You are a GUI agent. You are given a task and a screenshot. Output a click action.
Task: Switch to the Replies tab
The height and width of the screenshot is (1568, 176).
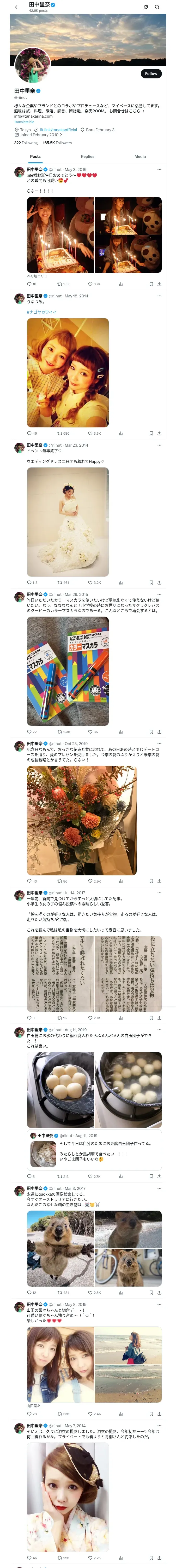point(87,157)
